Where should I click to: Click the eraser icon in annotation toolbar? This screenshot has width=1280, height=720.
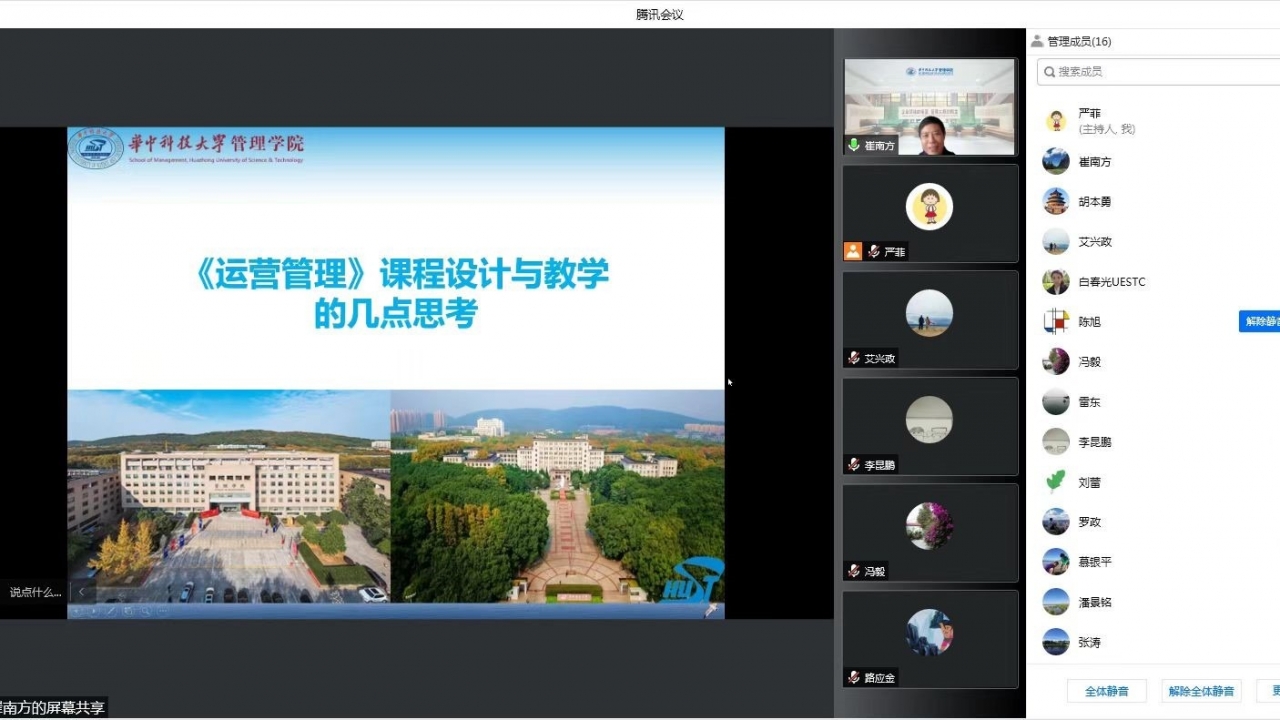[x=128, y=610]
